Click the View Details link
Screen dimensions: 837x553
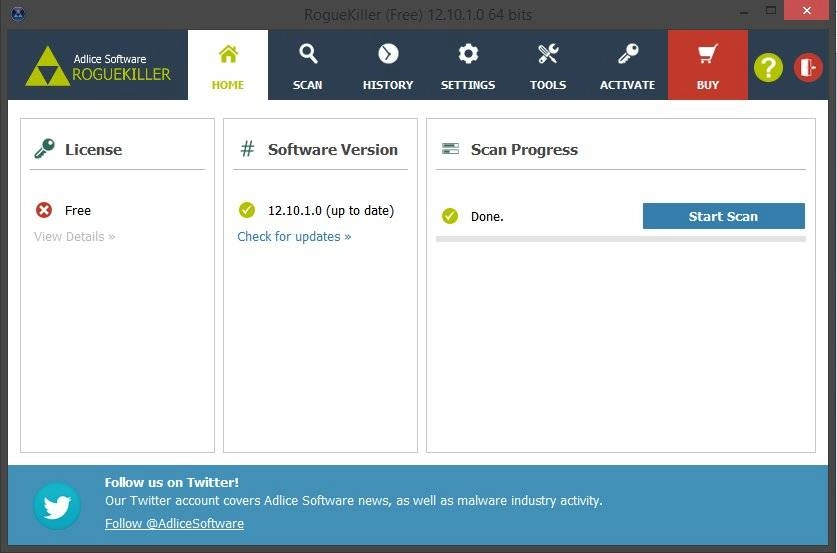pos(75,236)
